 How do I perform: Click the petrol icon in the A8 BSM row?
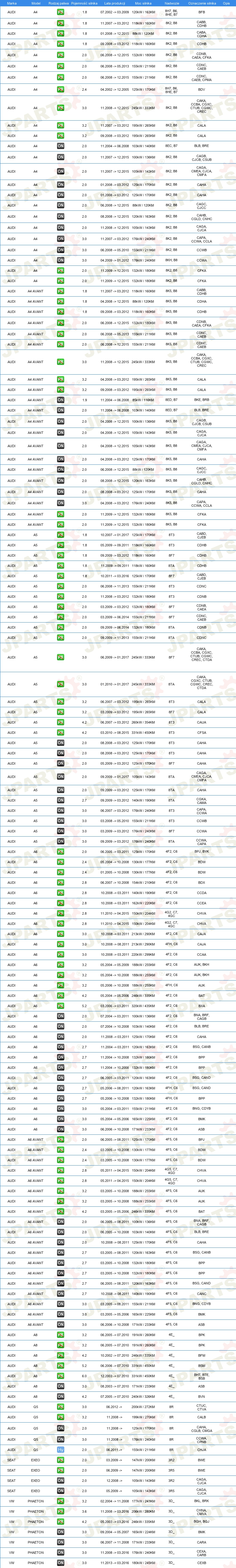tap(60, 1366)
